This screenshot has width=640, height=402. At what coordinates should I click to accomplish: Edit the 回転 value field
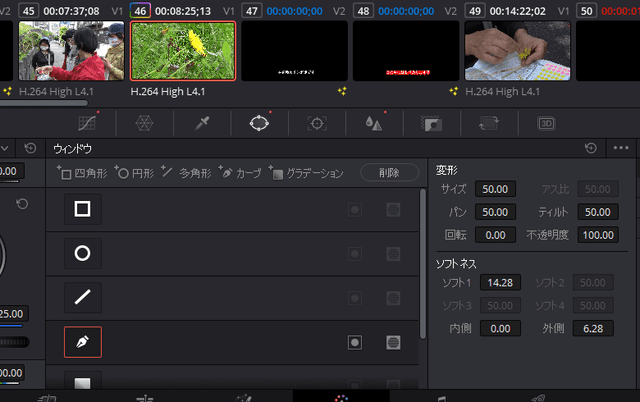coord(495,235)
